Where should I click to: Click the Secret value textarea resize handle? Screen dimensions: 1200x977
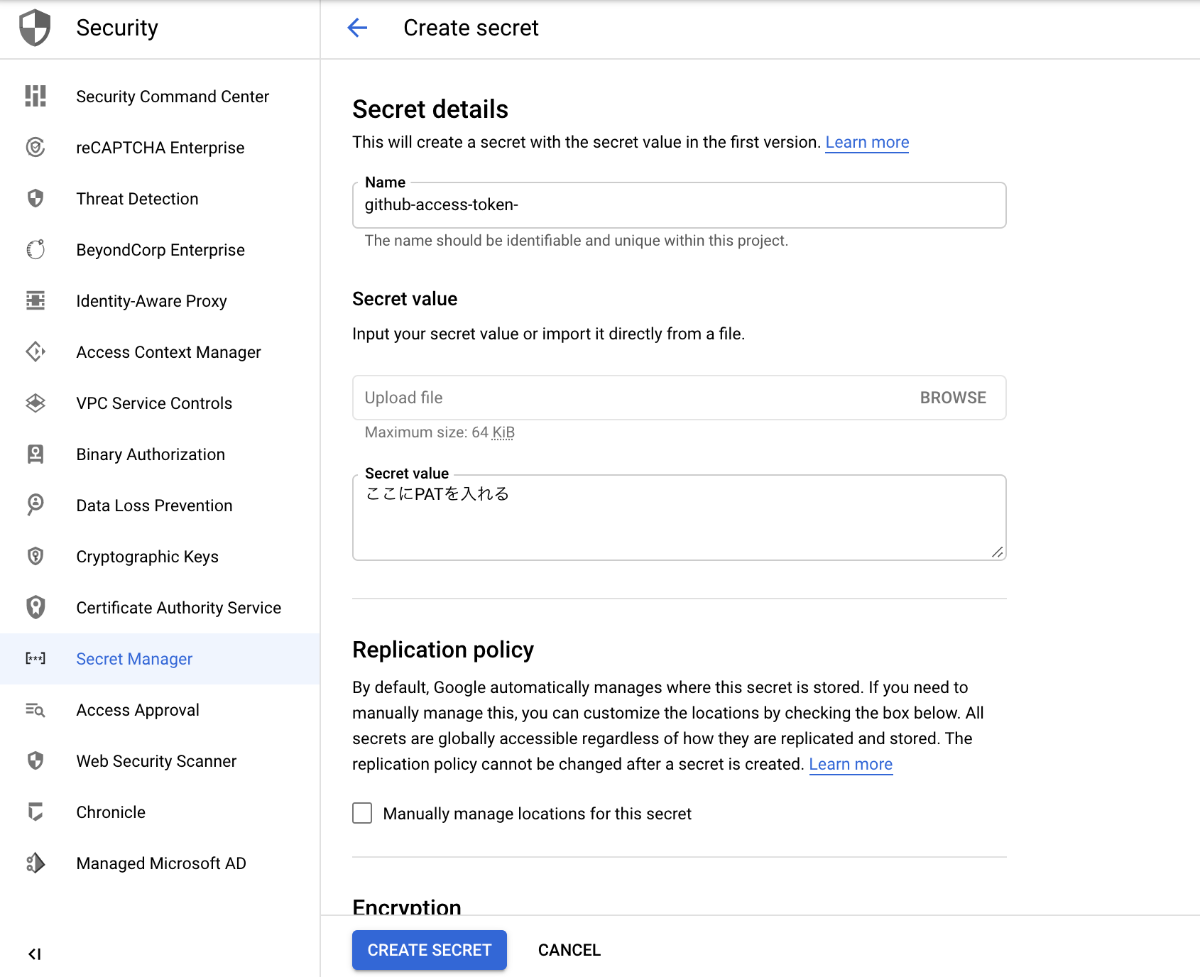(x=997, y=551)
